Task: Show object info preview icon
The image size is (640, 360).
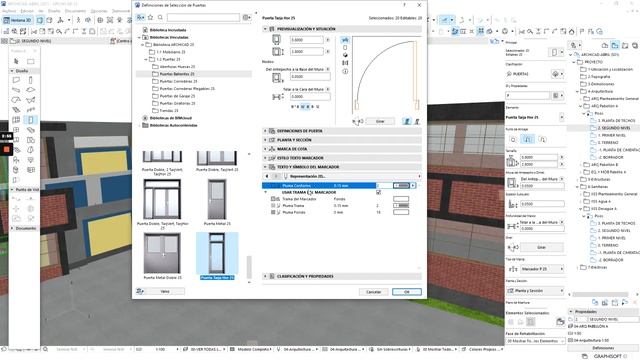Action: [345, 71]
